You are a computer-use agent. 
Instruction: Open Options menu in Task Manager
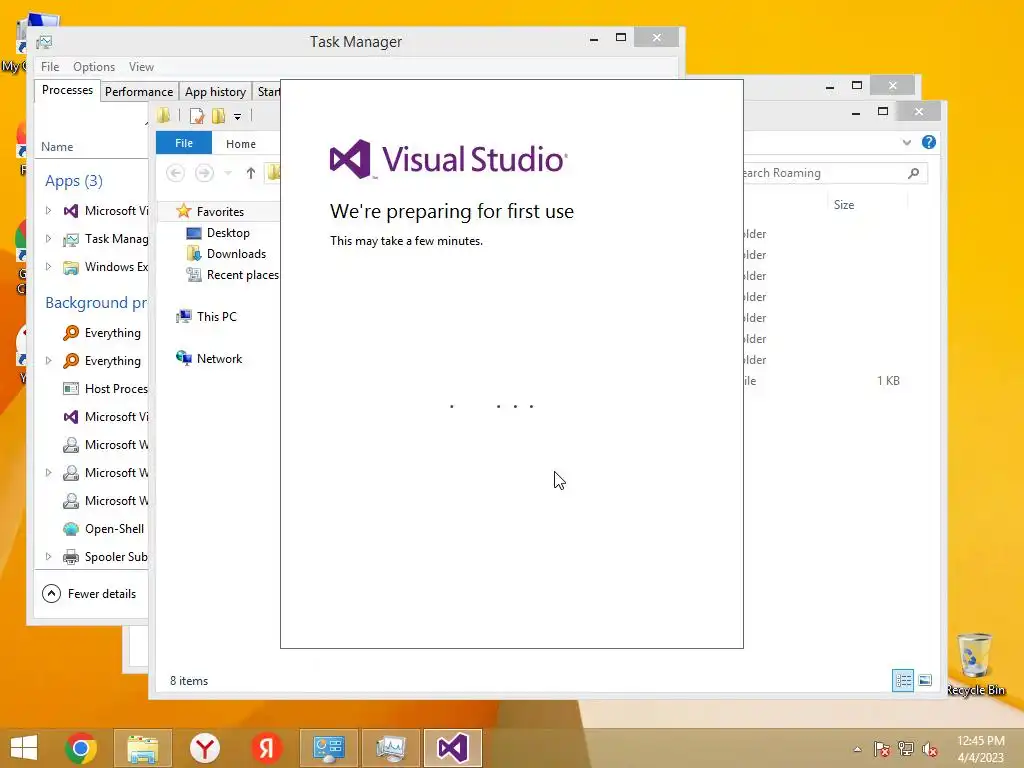tap(94, 67)
